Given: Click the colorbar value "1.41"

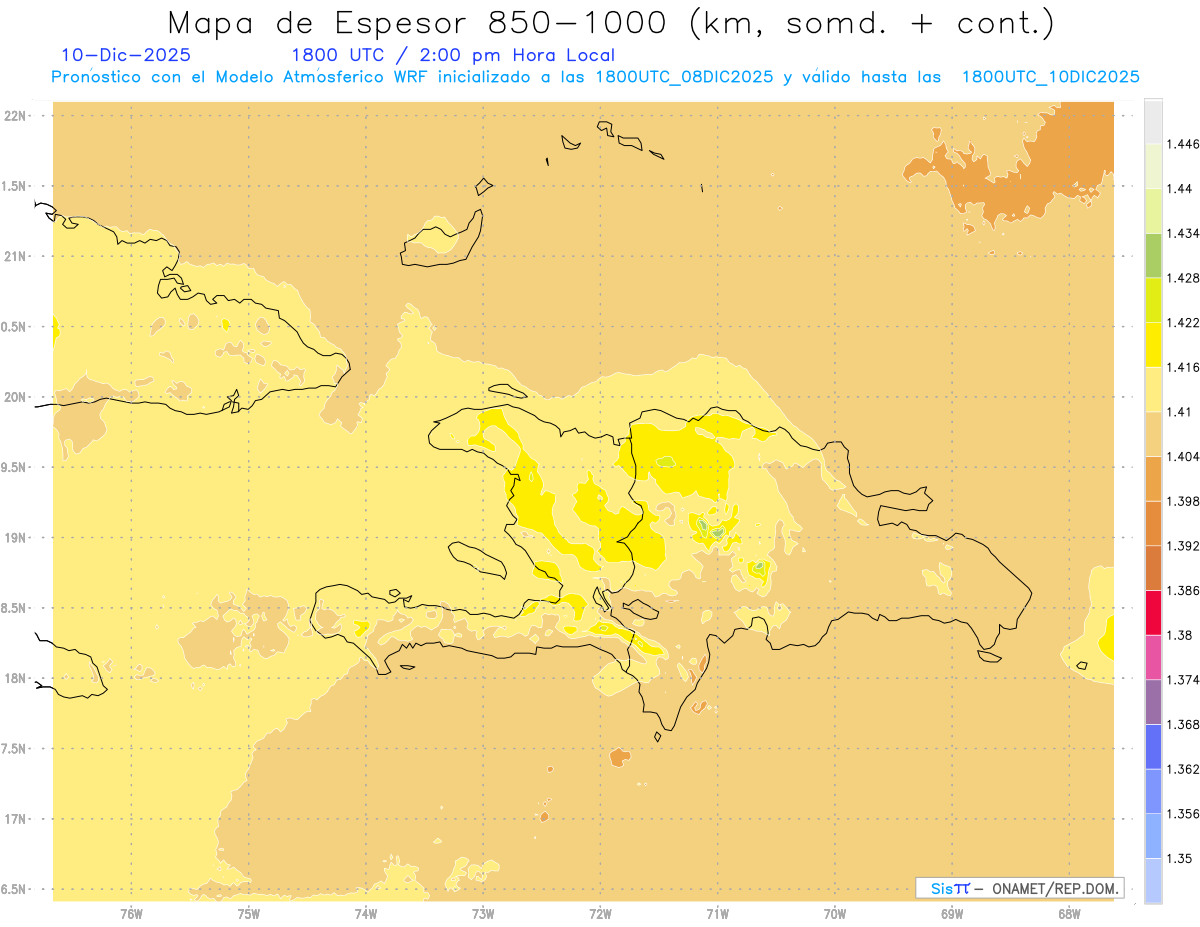Looking at the screenshot, I should point(1181,412).
